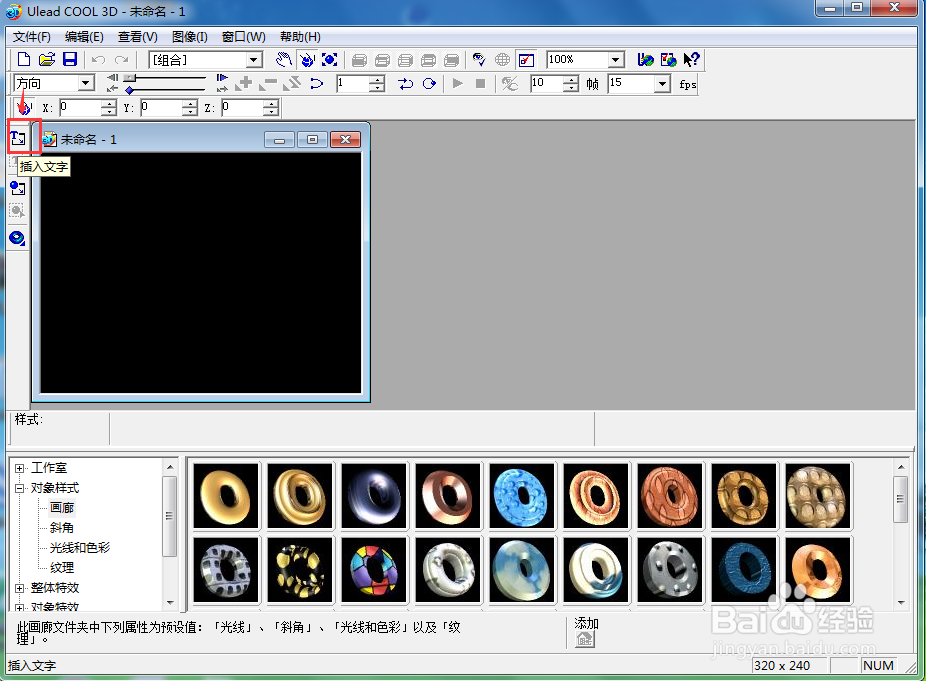Image resolution: width=926 pixels, height=681 pixels.
Task: Play the animation
Action: [458, 84]
